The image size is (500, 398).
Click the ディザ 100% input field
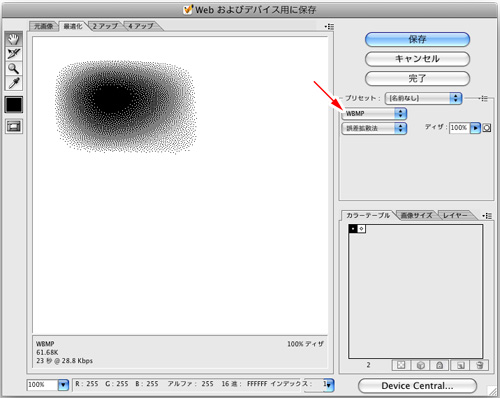[x=459, y=128]
